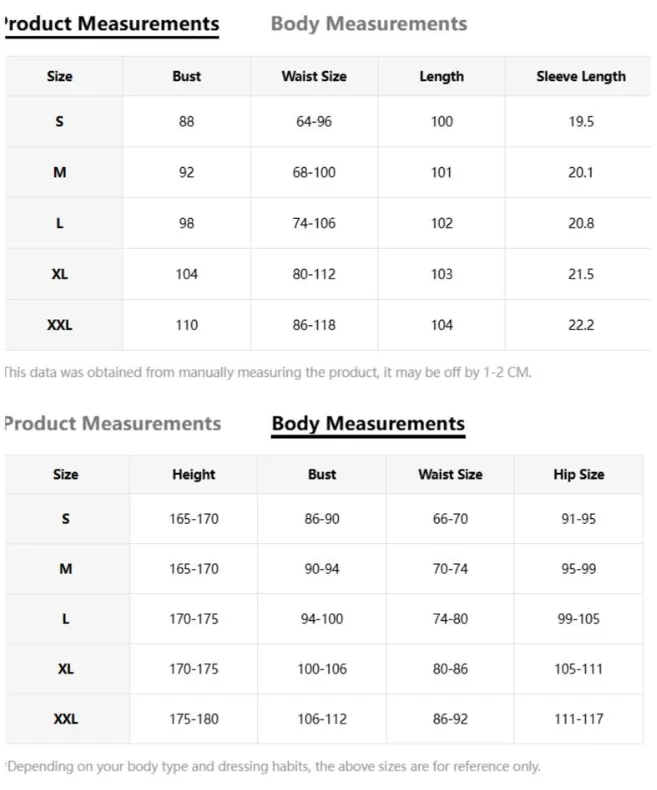Click the manual measuring disclaimer text
Image resolution: width=657 pixels, height=790 pixels.
click(268, 372)
